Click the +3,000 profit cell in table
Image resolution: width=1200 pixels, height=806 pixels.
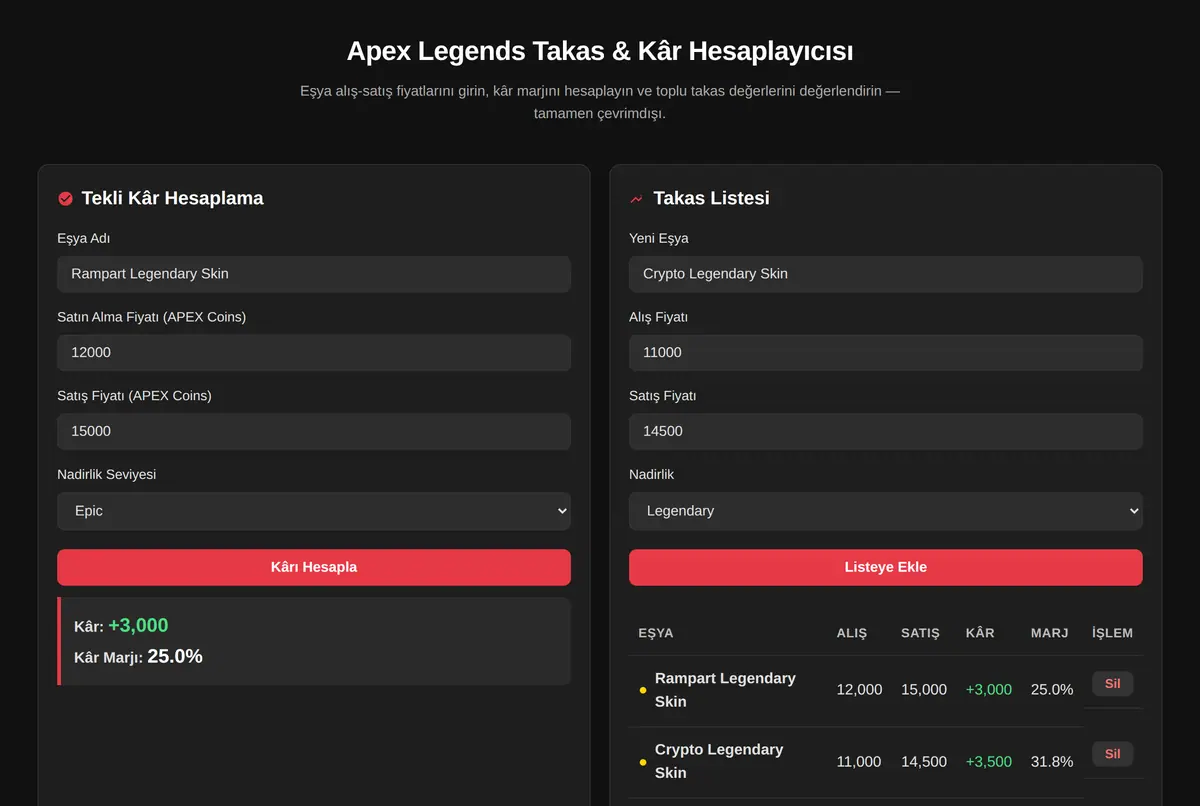(989, 690)
